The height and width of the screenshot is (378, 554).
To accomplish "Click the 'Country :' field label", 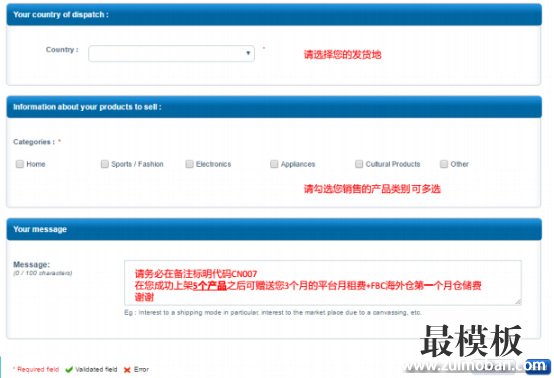I will tap(62, 50).
